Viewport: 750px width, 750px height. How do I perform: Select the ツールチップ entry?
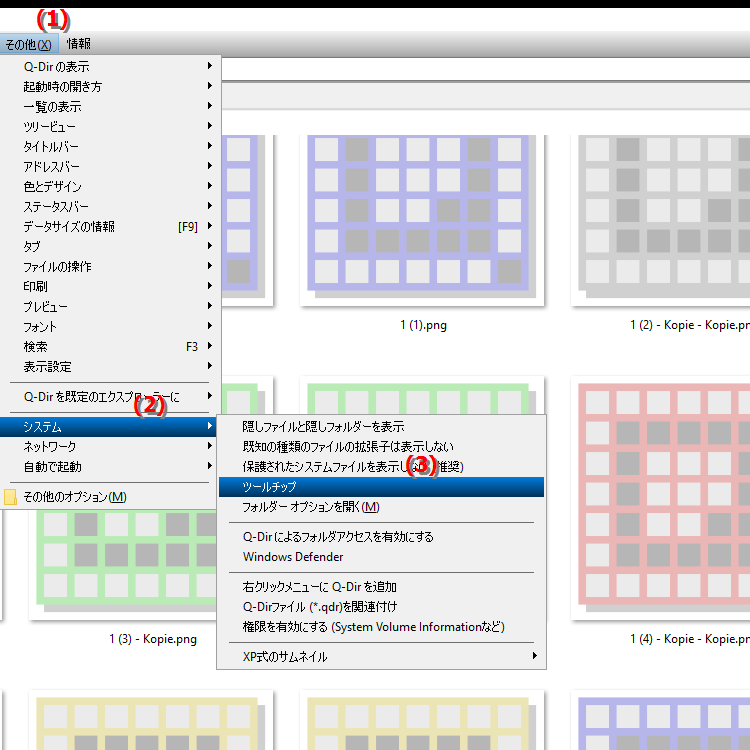click(381, 487)
